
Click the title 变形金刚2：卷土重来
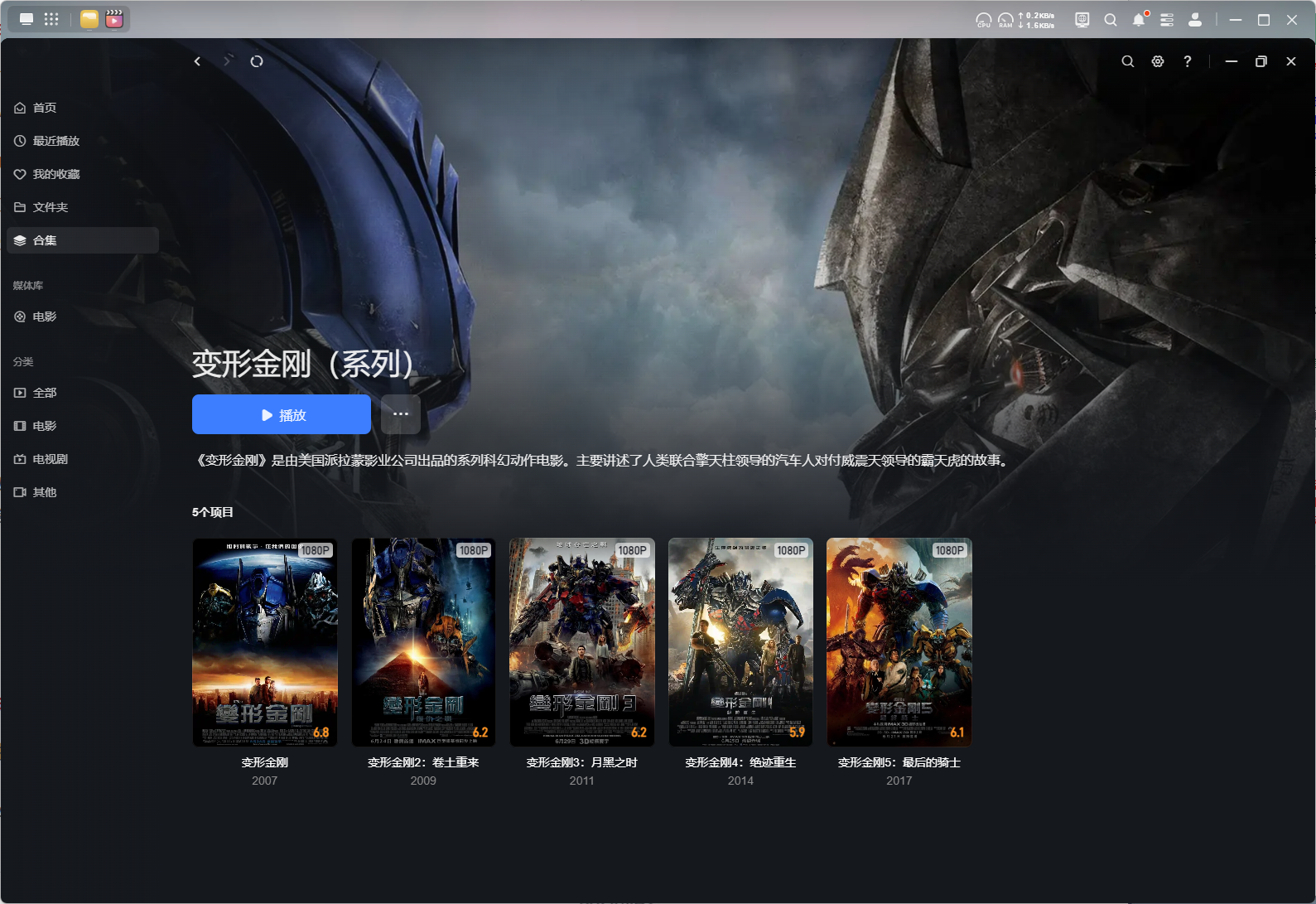tap(423, 762)
